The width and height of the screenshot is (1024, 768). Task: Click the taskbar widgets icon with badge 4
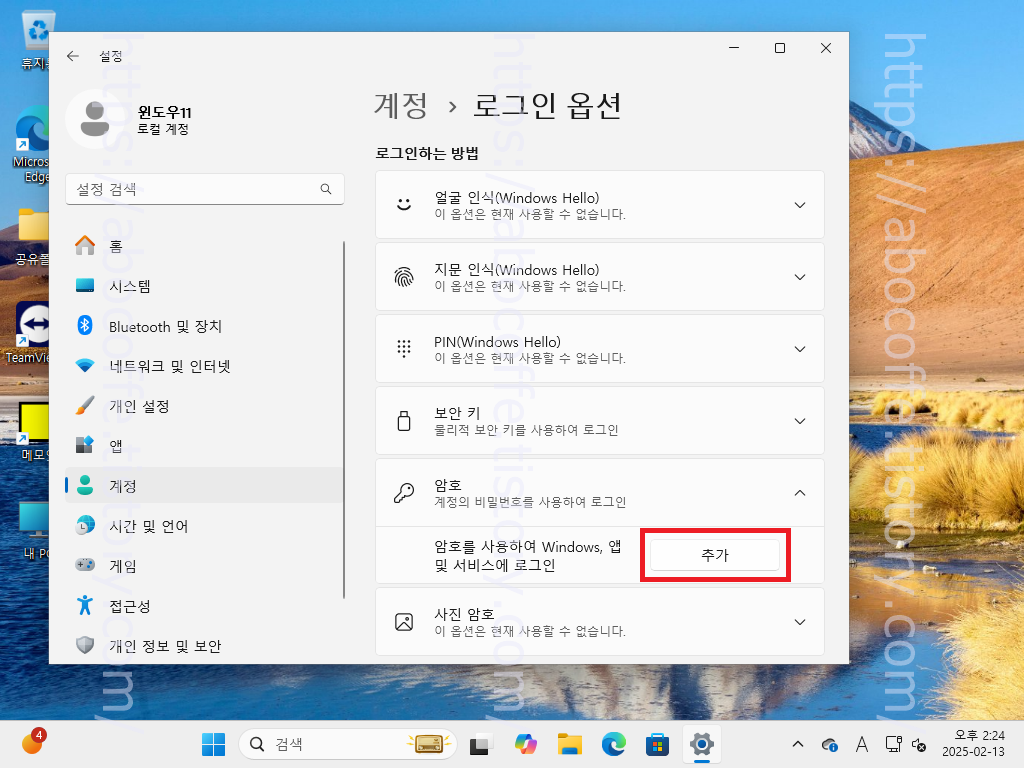point(32,743)
